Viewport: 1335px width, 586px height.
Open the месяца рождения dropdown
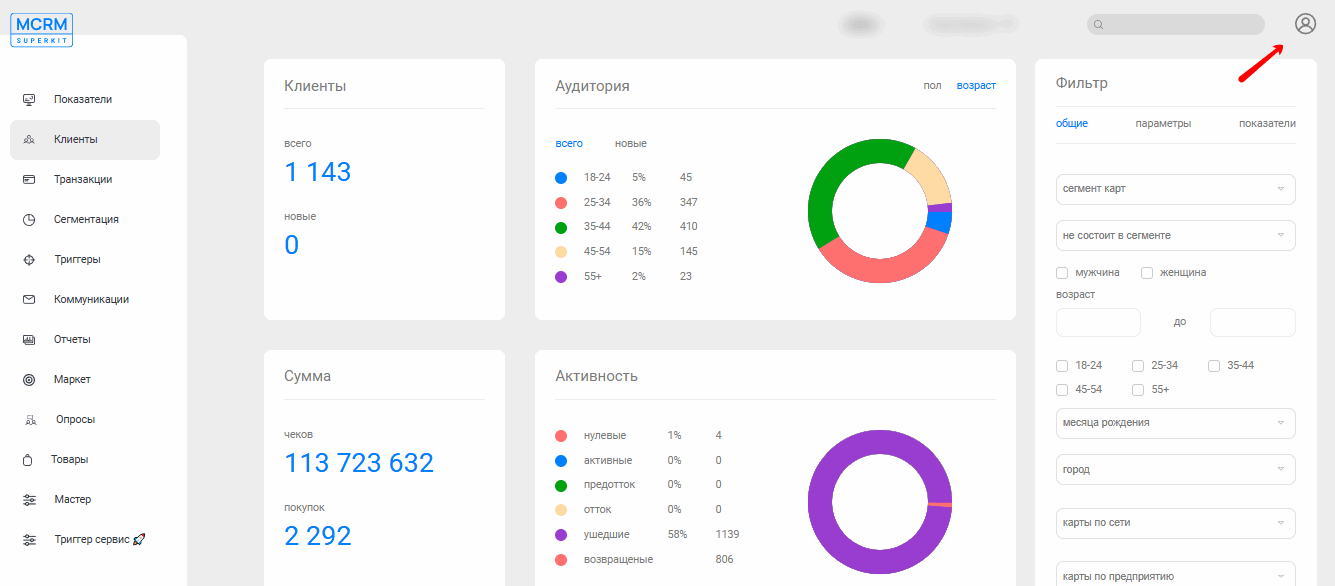pyautogui.click(x=1176, y=423)
